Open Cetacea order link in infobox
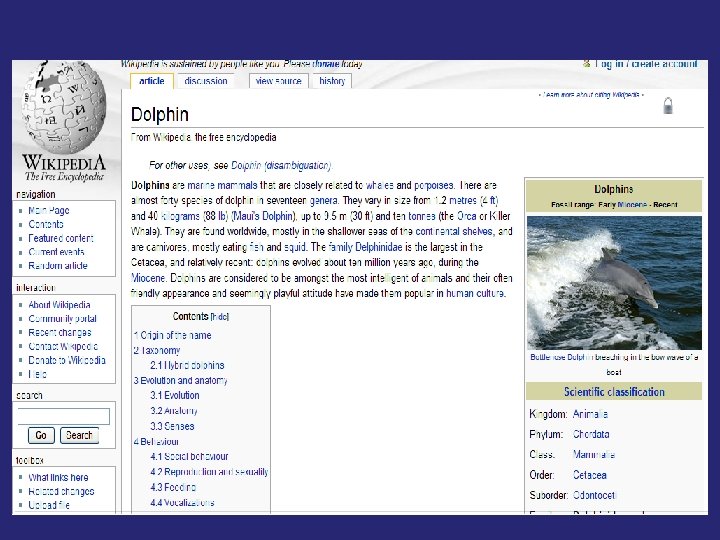720x540 pixels. [x=590, y=475]
